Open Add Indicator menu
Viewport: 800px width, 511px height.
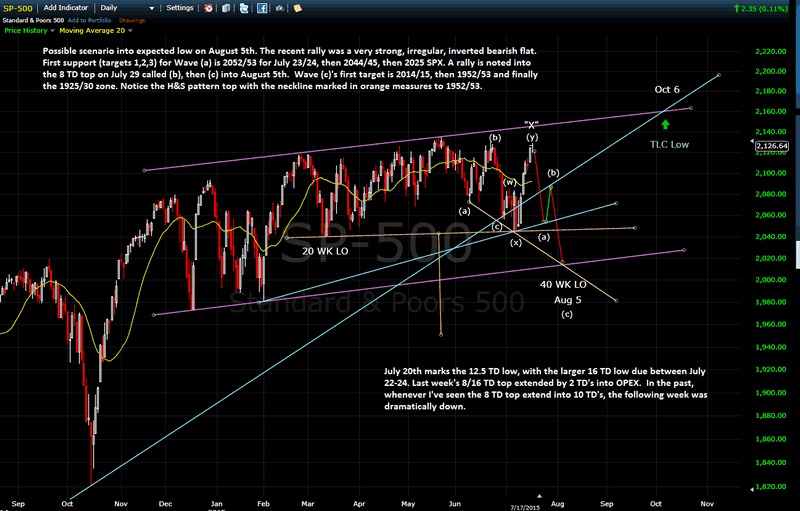(66, 8)
